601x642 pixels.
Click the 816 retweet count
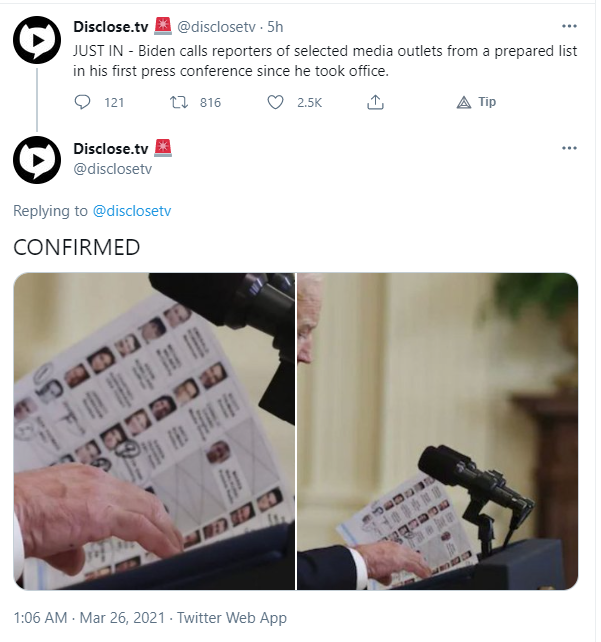click(x=210, y=102)
